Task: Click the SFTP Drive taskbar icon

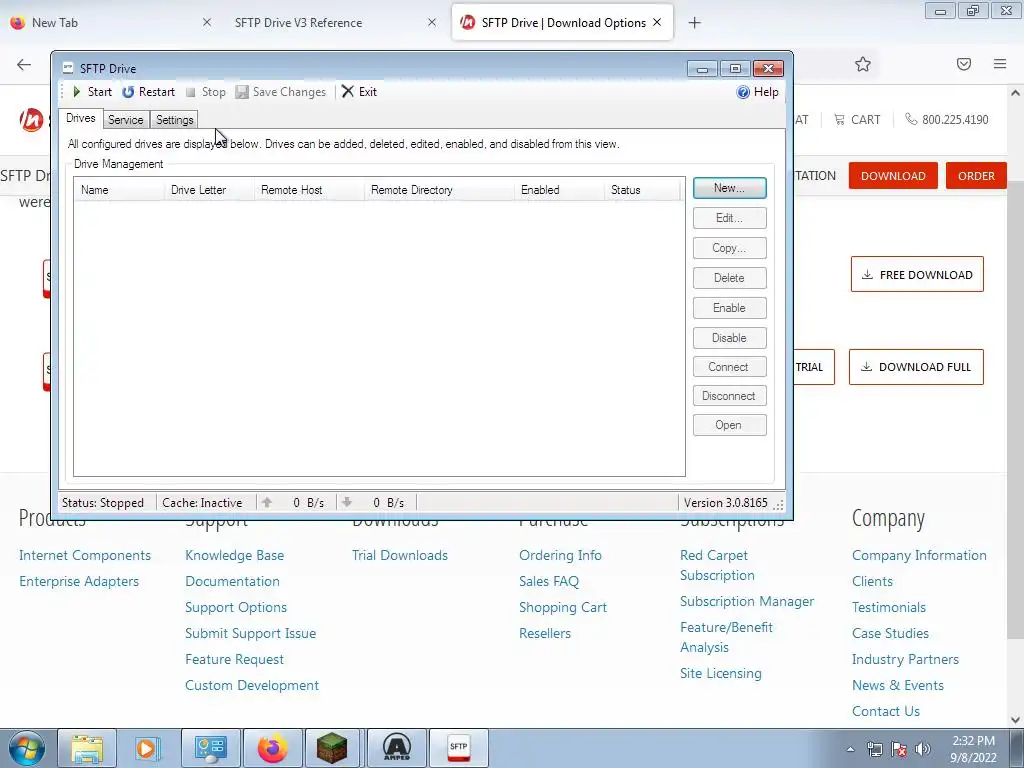Action: click(x=458, y=748)
